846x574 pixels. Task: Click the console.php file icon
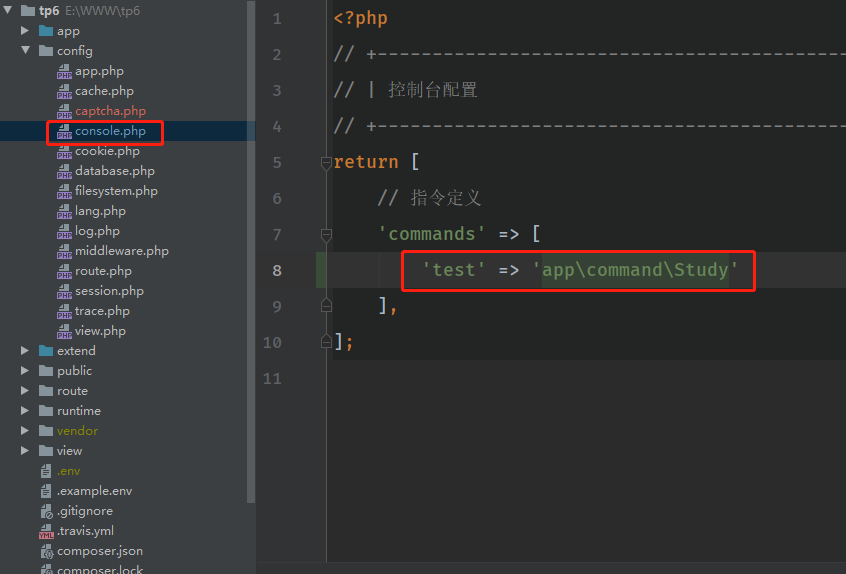point(64,131)
